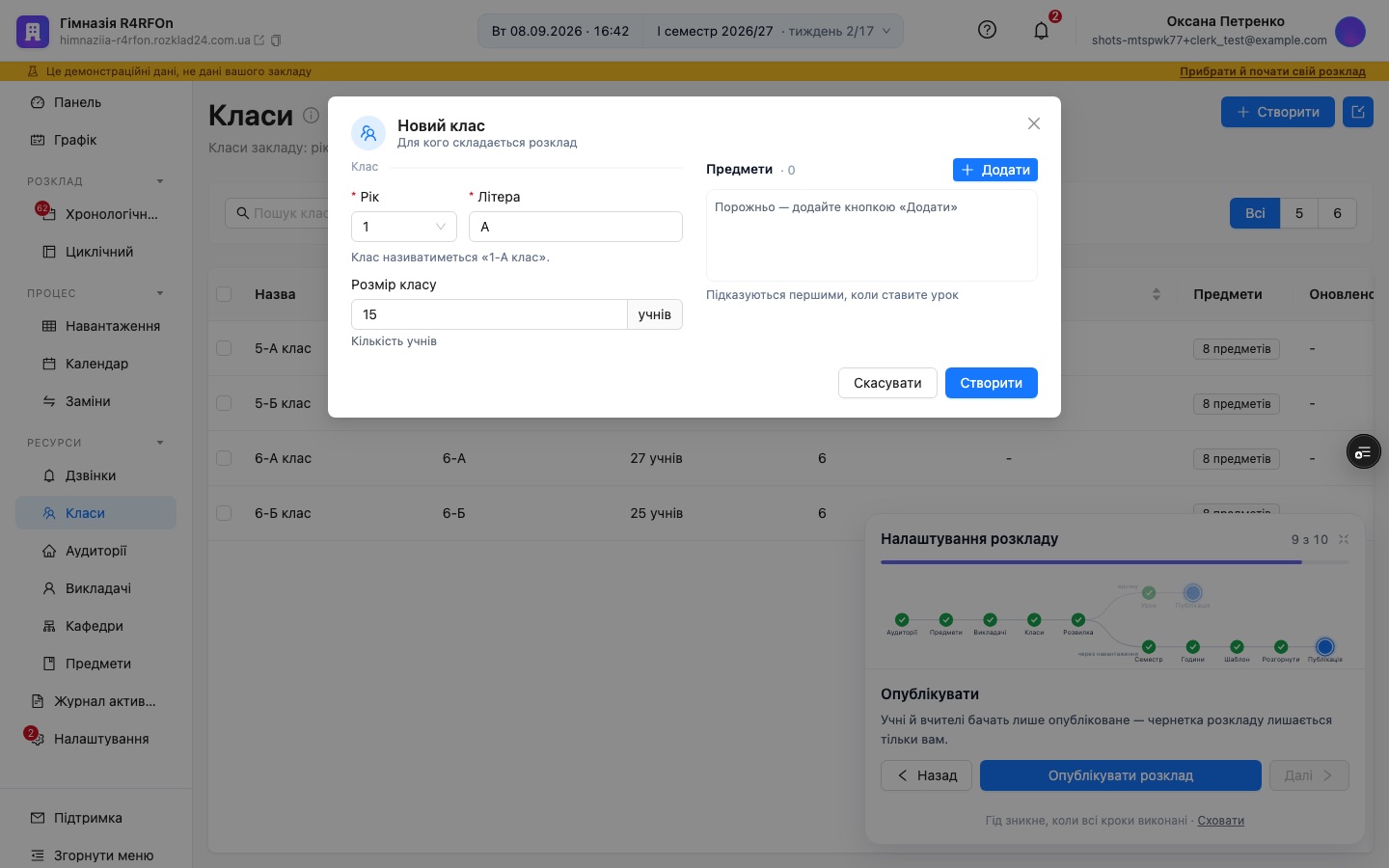Select the checkbox for 6-А клас row
Viewport: 1389px width, 868px height.
(x=224, y=458)
